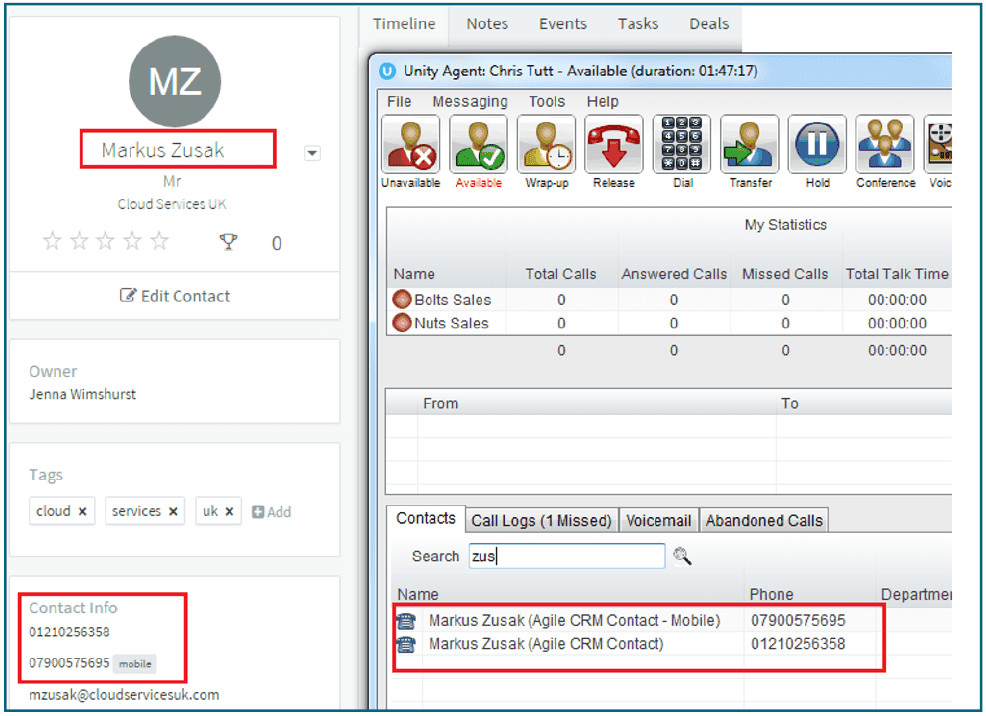Click the Available status icon
This screenshot has height=716, width=986.
click(x=478, y=145)
